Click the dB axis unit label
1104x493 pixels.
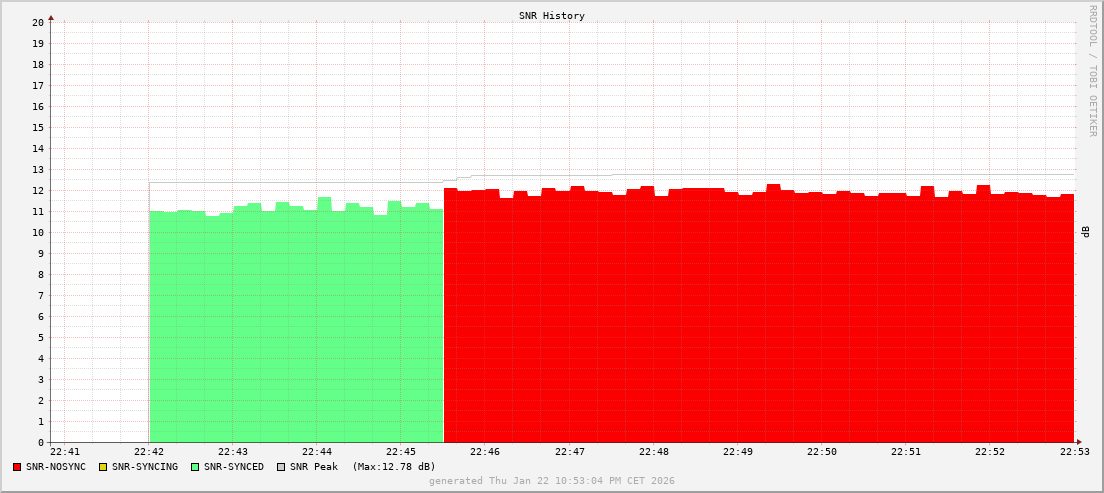pos(1085,232)
